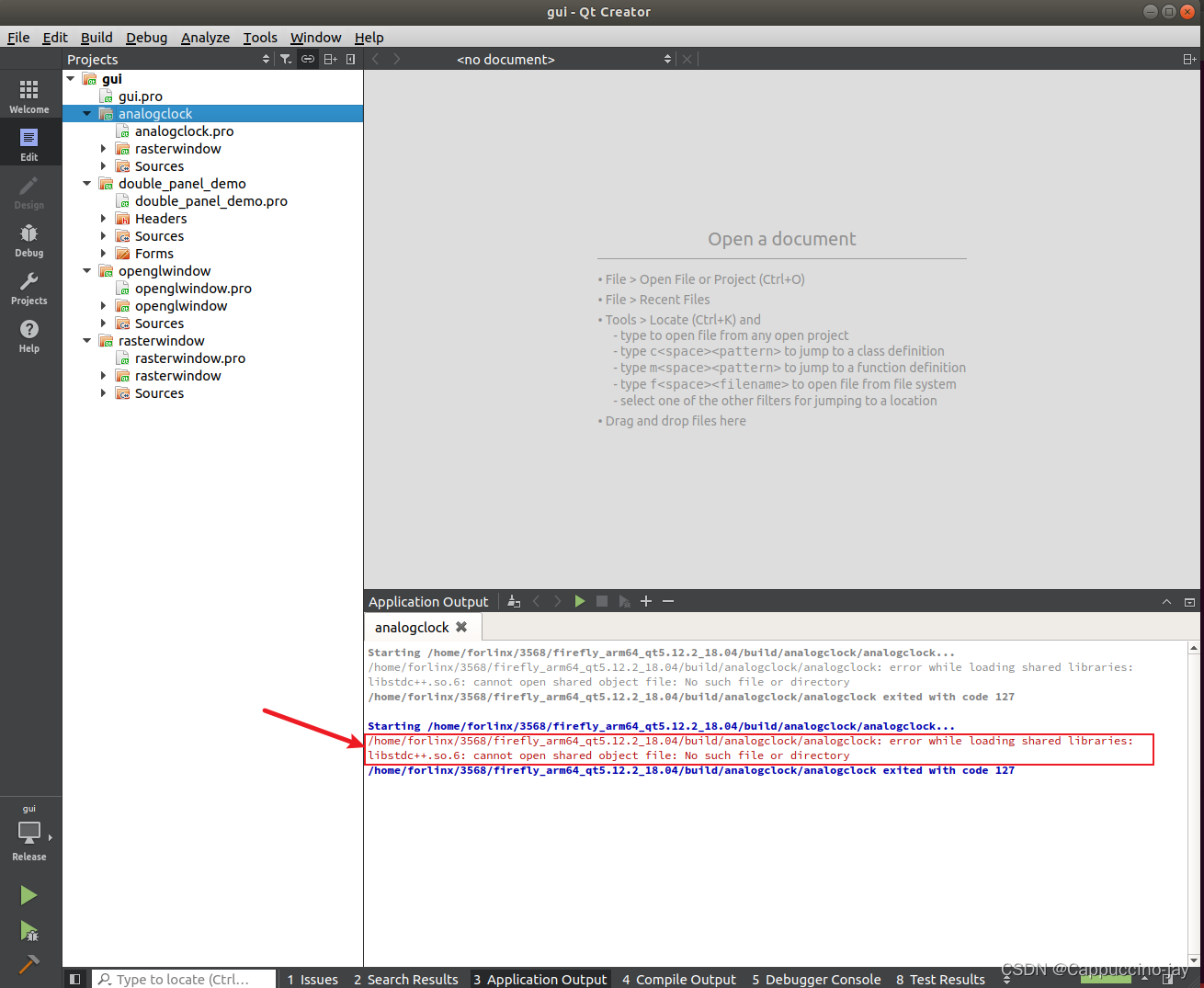Screen dimensions: 1204x988
Task: Open the <no document> file dropdown
Action: [x=564, y=59]
